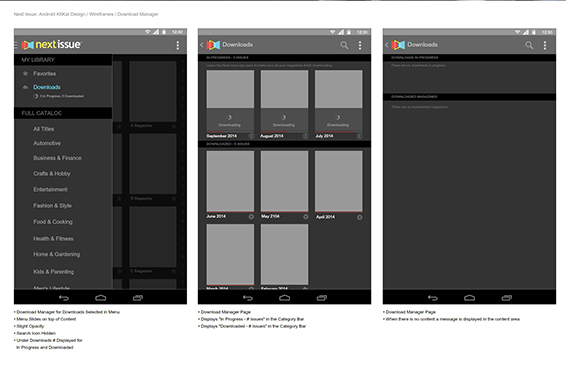Viewport: 566px width, 375px height.
Task: Tap recent apps button on left phone screen
Action: pyautogui.click(x=138, y=298)
